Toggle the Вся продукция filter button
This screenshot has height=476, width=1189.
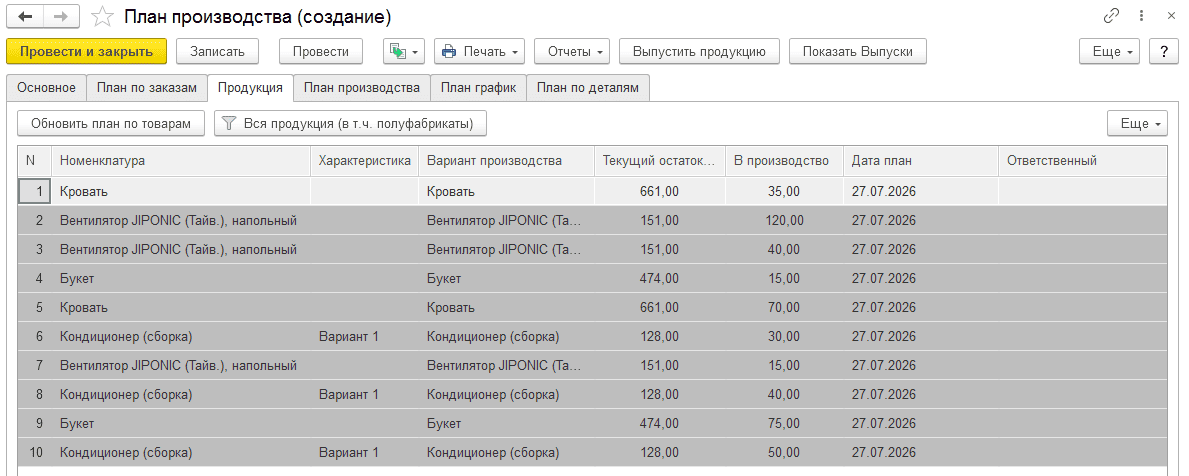pyautogui.click(x=350, y=124)
